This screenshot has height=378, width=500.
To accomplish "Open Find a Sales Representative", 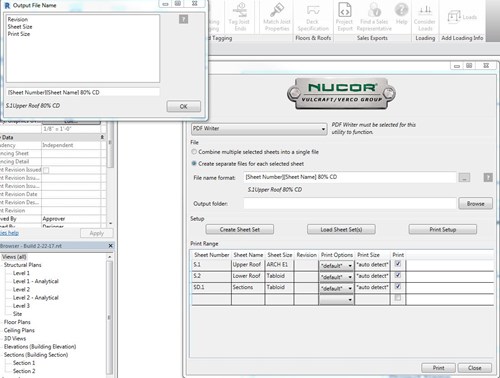I will click(x=374, y=17).
